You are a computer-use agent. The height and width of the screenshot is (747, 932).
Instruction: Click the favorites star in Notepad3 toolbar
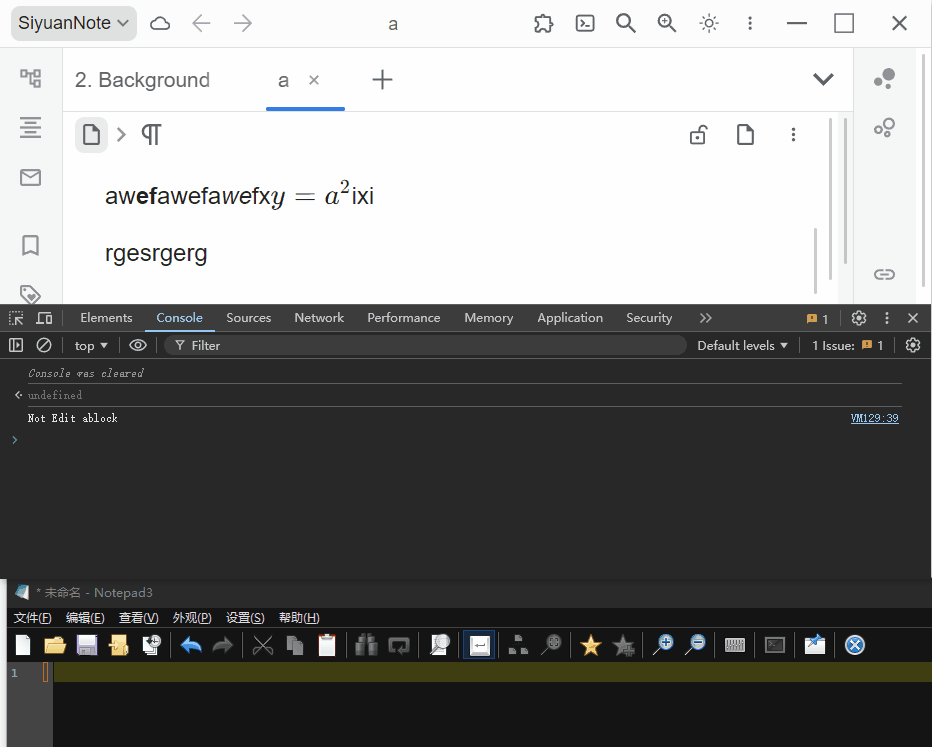point(590,645)
